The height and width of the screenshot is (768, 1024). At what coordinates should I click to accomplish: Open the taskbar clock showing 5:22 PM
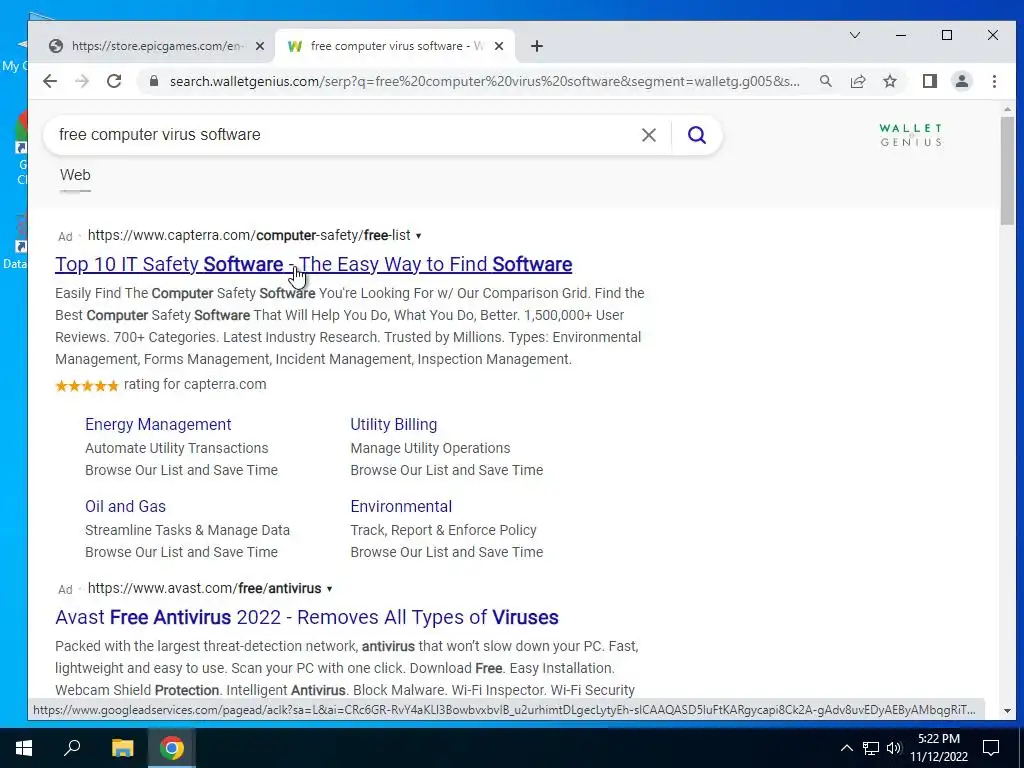click(x=939, y=748)
